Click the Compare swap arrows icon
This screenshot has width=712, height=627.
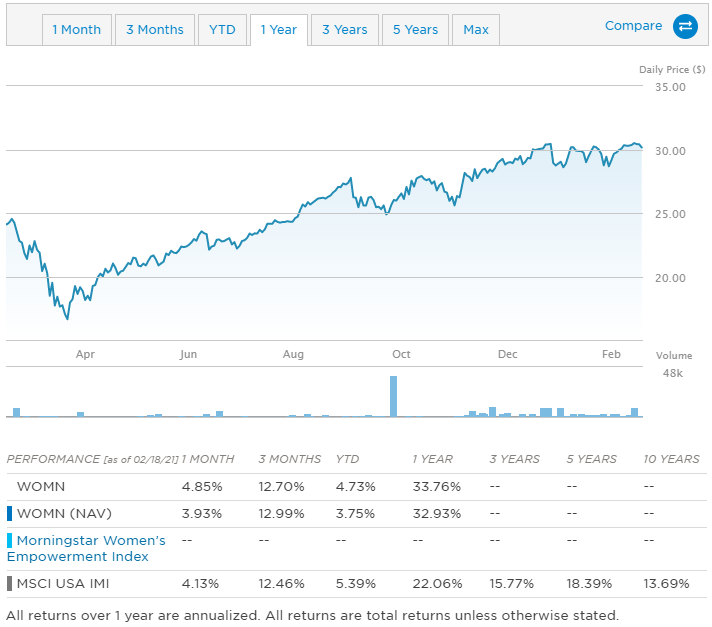pyautogui.click(x=685, y=26)
